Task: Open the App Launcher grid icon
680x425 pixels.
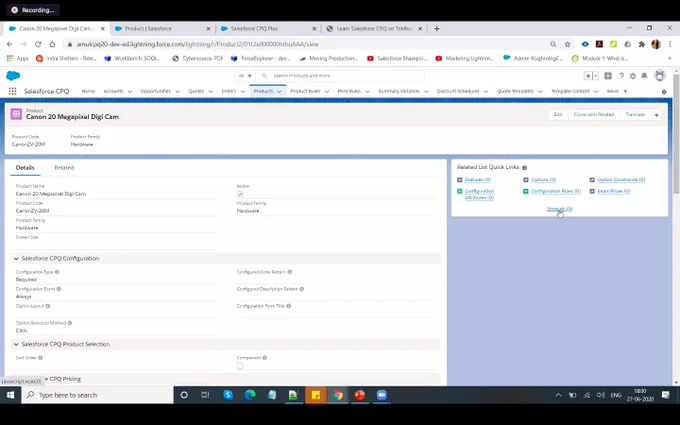Action: pos(13,91)
